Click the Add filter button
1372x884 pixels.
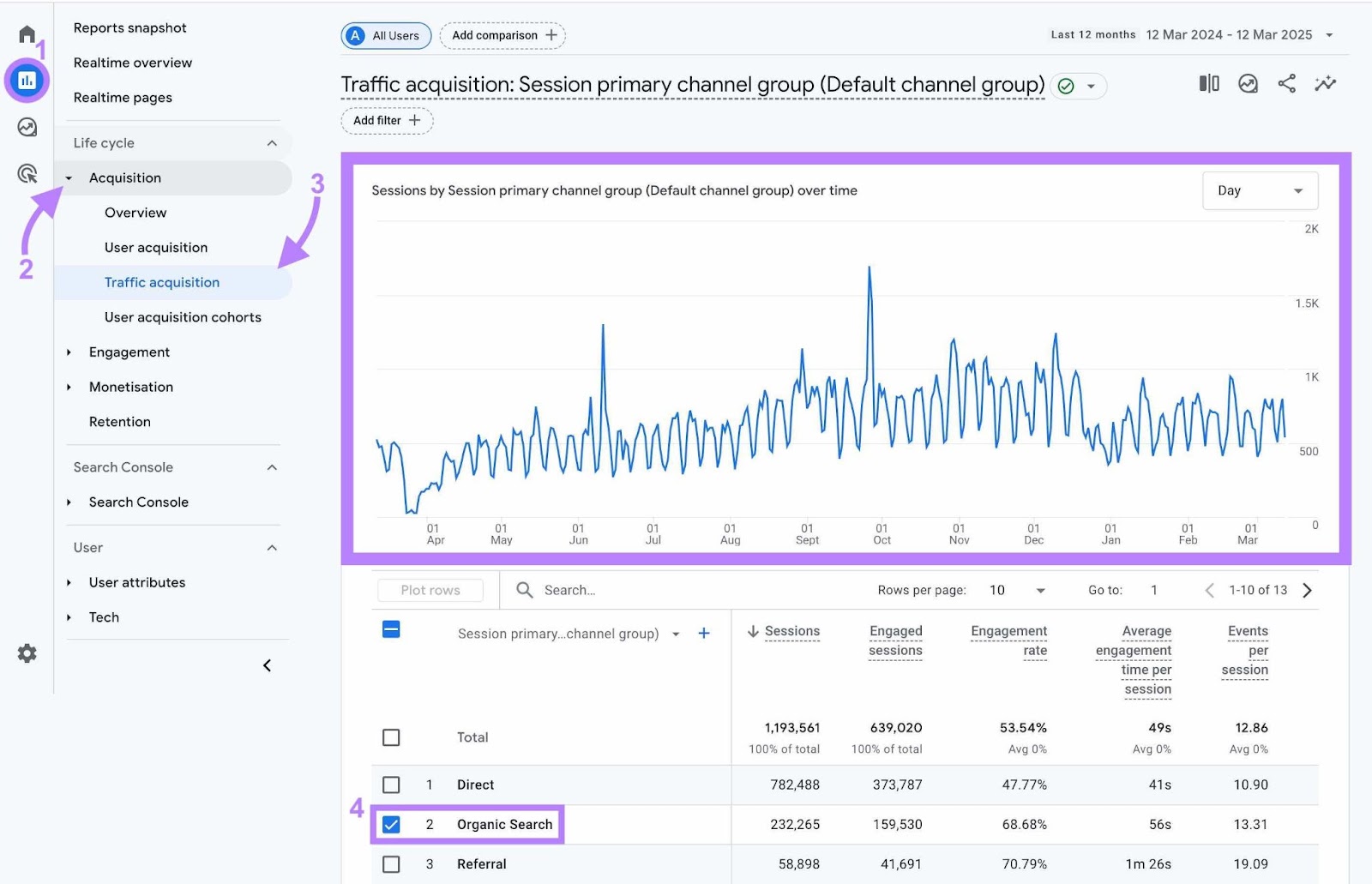tap(386, 120)
